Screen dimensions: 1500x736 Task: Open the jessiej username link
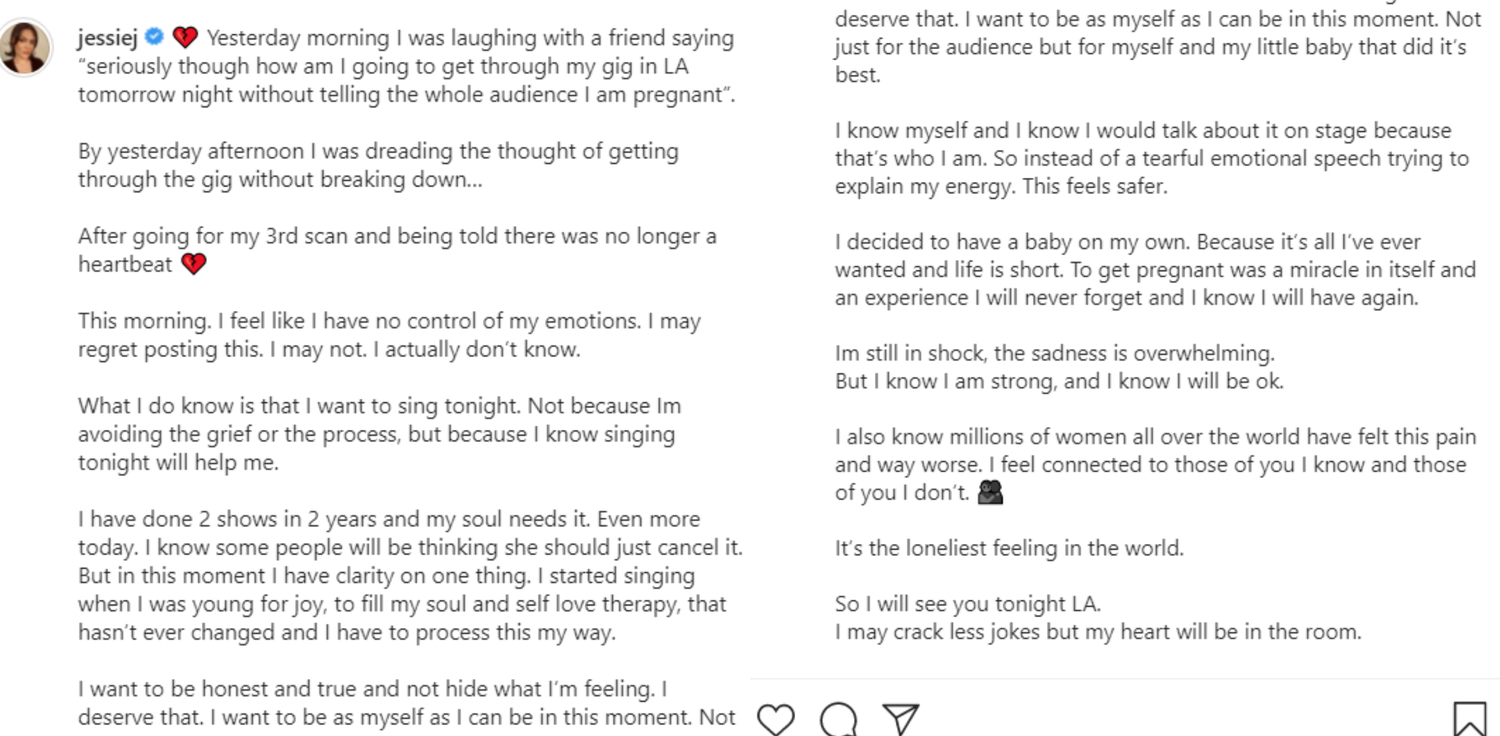(x=107, y=38)
